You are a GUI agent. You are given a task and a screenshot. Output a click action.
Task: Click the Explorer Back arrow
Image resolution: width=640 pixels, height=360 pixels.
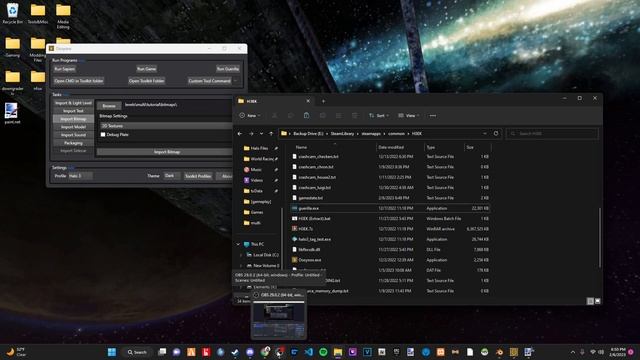click(240, 133)
